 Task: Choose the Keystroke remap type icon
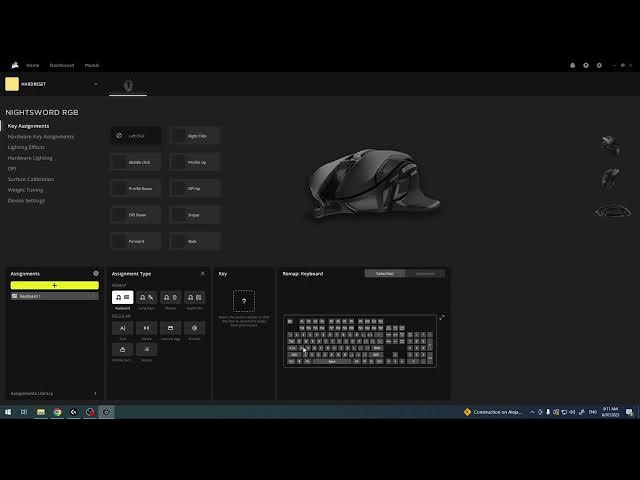194,297
